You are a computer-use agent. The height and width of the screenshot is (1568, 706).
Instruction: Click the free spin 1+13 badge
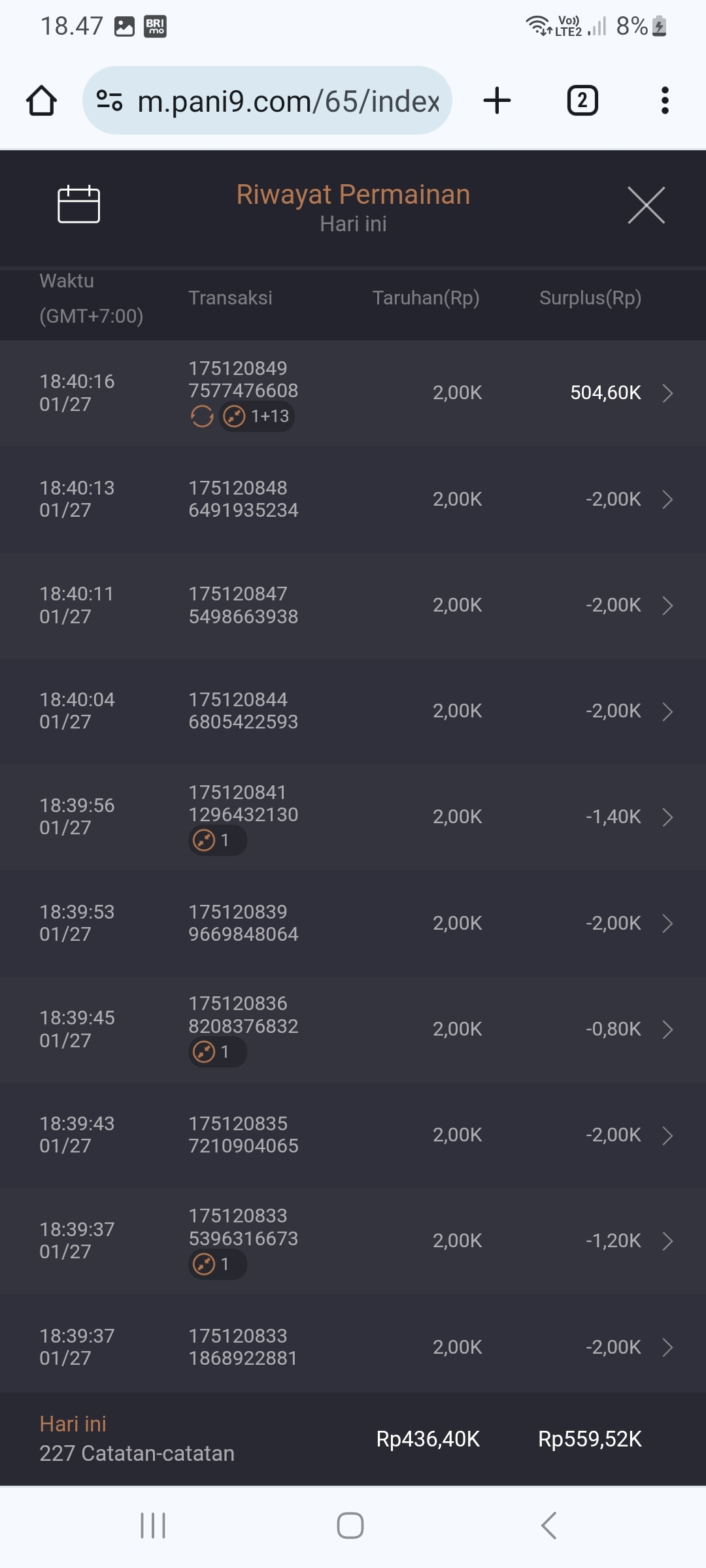coord(257,416)
